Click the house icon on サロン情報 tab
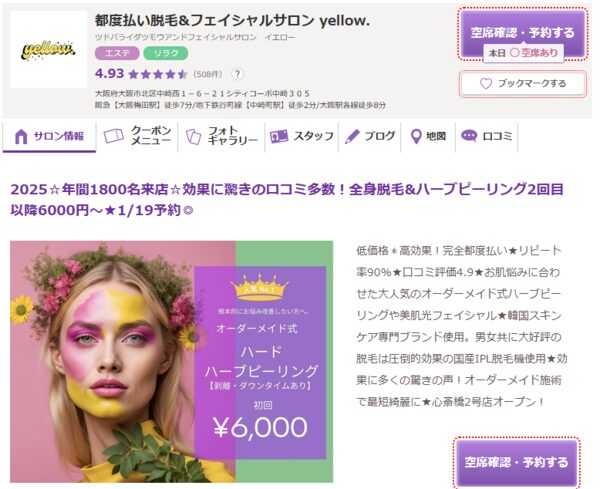The image size is (600, 489). [21, 137]
